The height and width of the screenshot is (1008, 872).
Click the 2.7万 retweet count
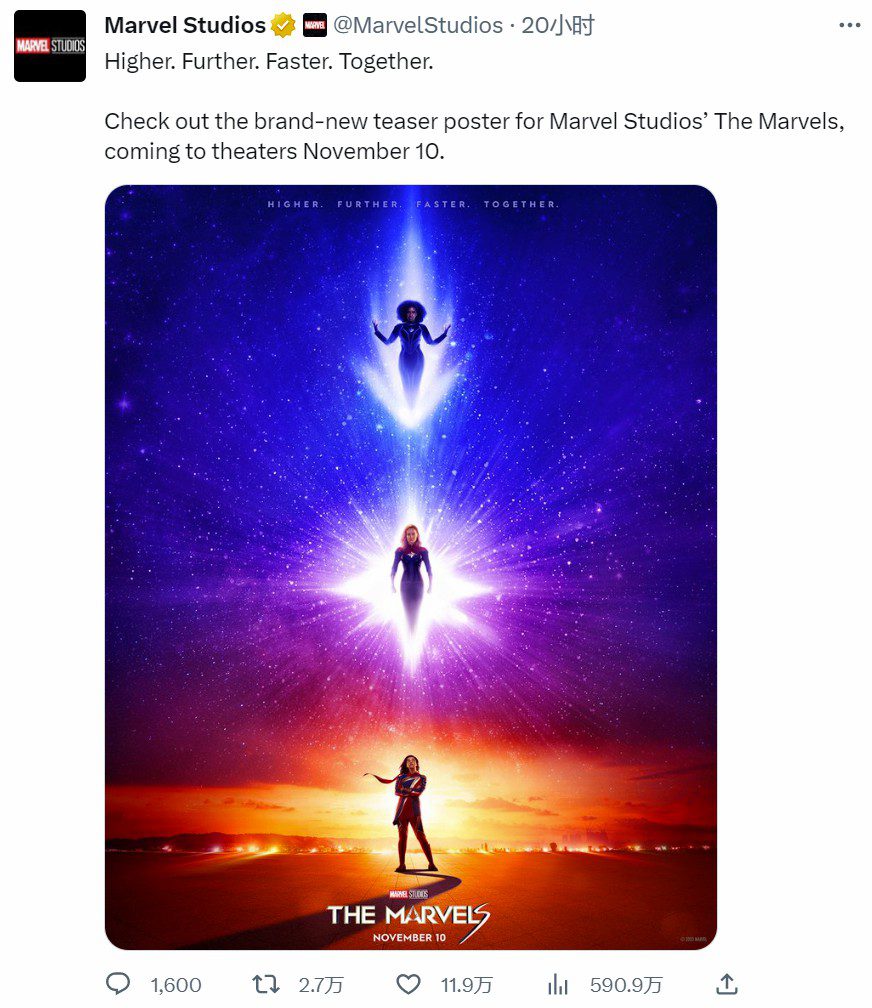point(321,985)
